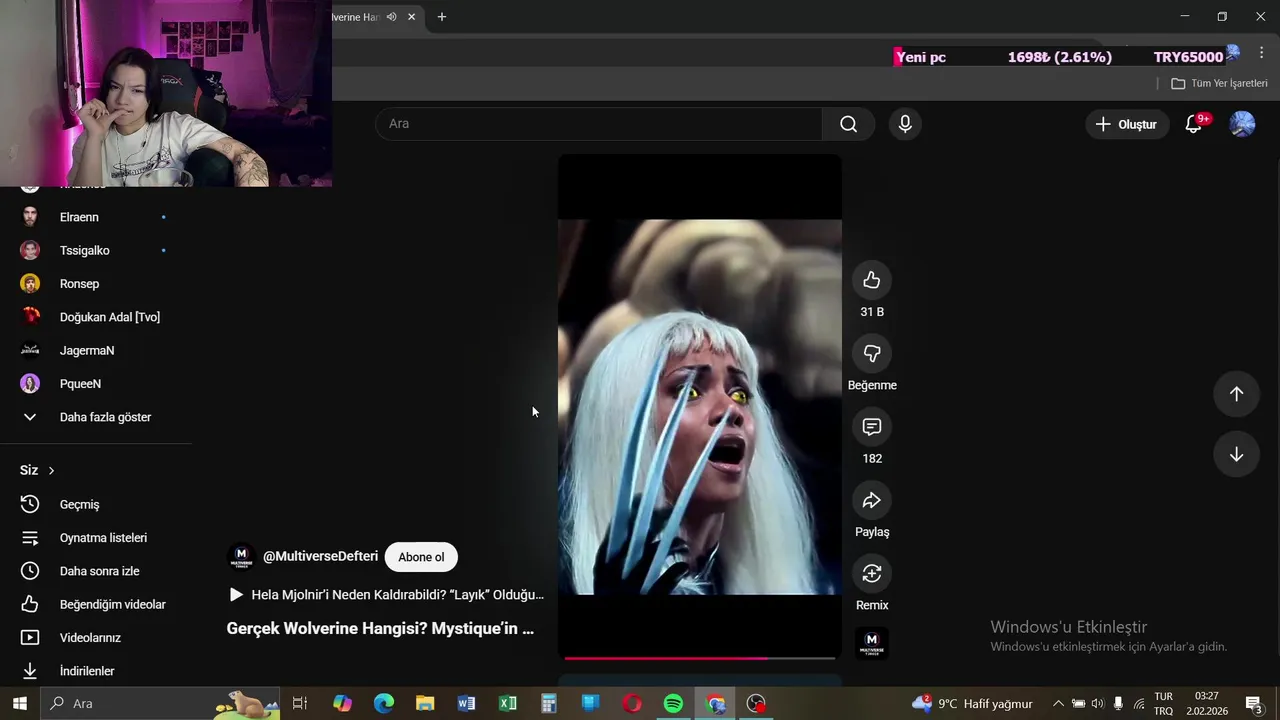Viewport: 1280px width, 720px height.
Task: Open Daha sonra izle list
Action: point(95,571)
